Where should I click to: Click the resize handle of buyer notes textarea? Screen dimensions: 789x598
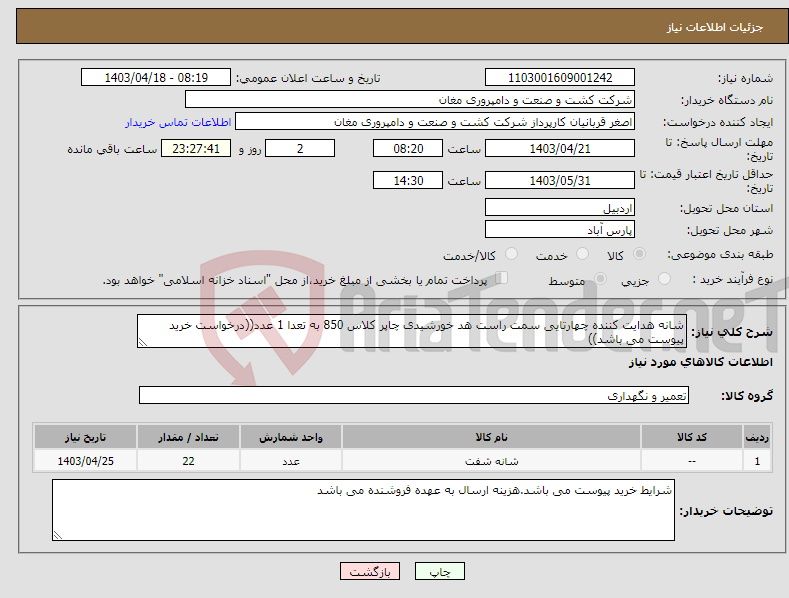(57, 535)
